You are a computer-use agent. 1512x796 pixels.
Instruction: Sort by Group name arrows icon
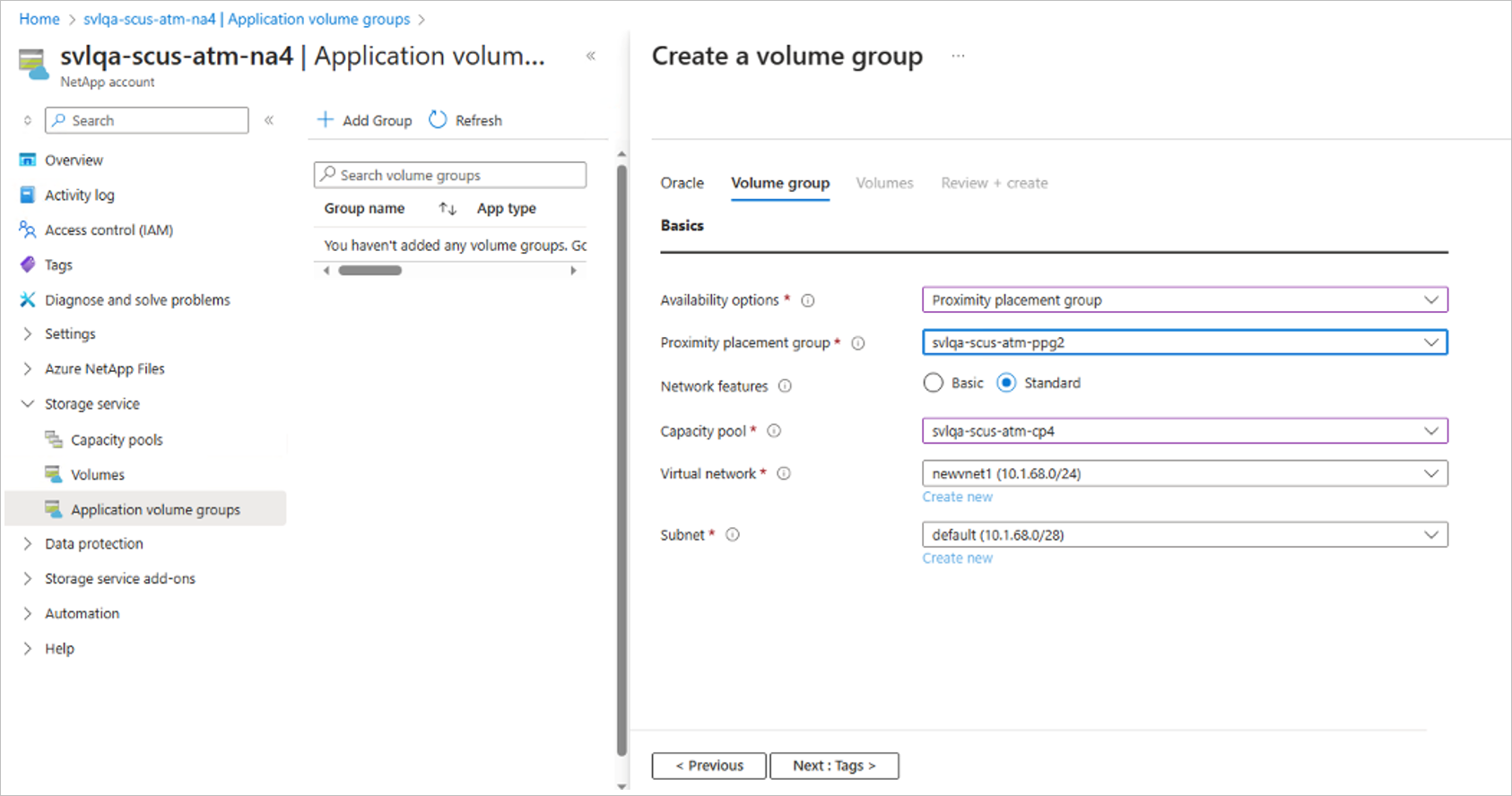click(x=448, y=209)
